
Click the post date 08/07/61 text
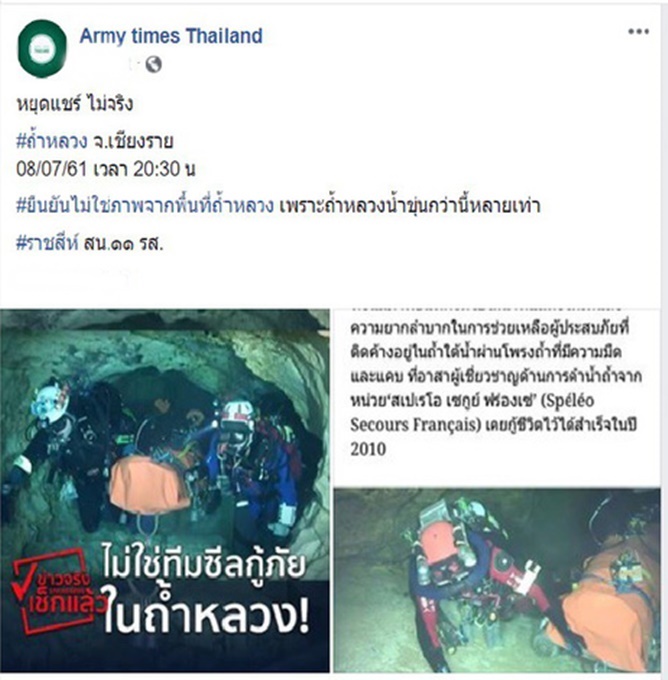tap(51, 169)
